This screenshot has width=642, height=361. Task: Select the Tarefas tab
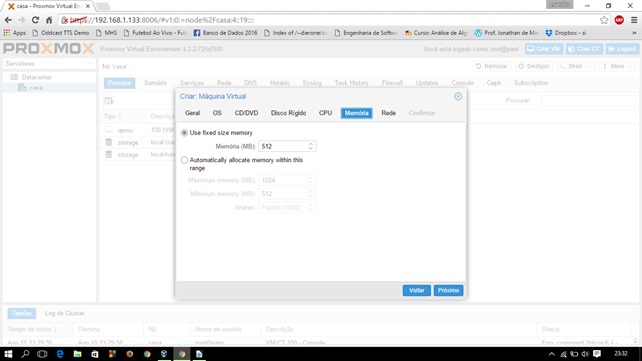22,313
